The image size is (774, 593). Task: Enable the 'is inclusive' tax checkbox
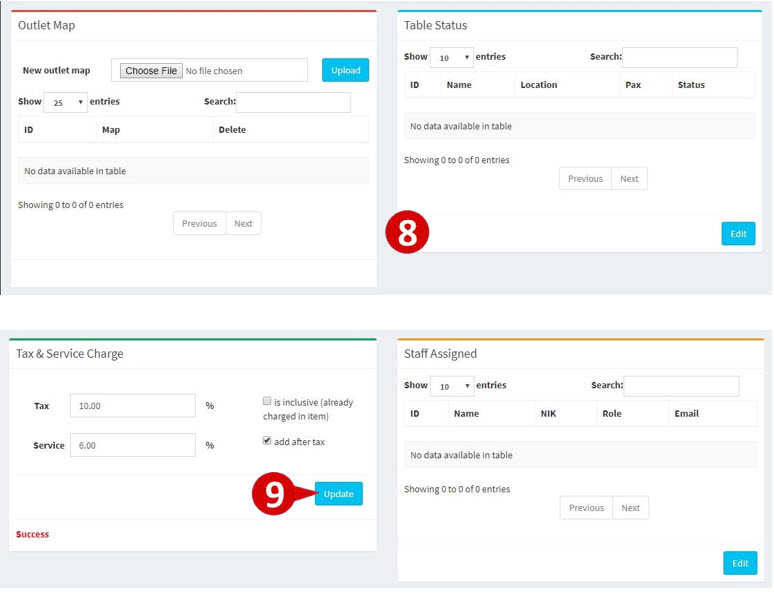(x=267, y=401)
